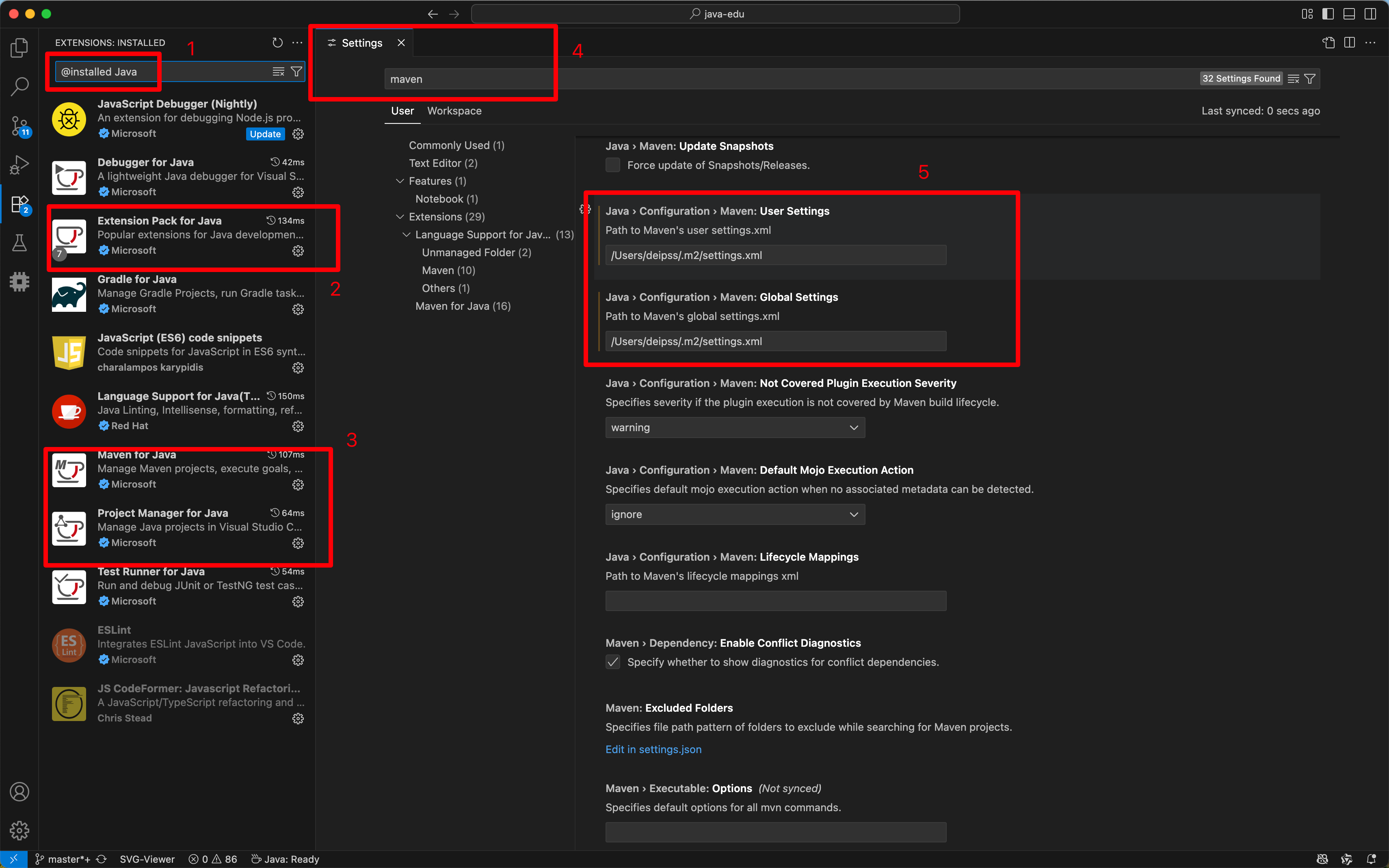Open the Explorer view in activity bar

tap(19, 48)
